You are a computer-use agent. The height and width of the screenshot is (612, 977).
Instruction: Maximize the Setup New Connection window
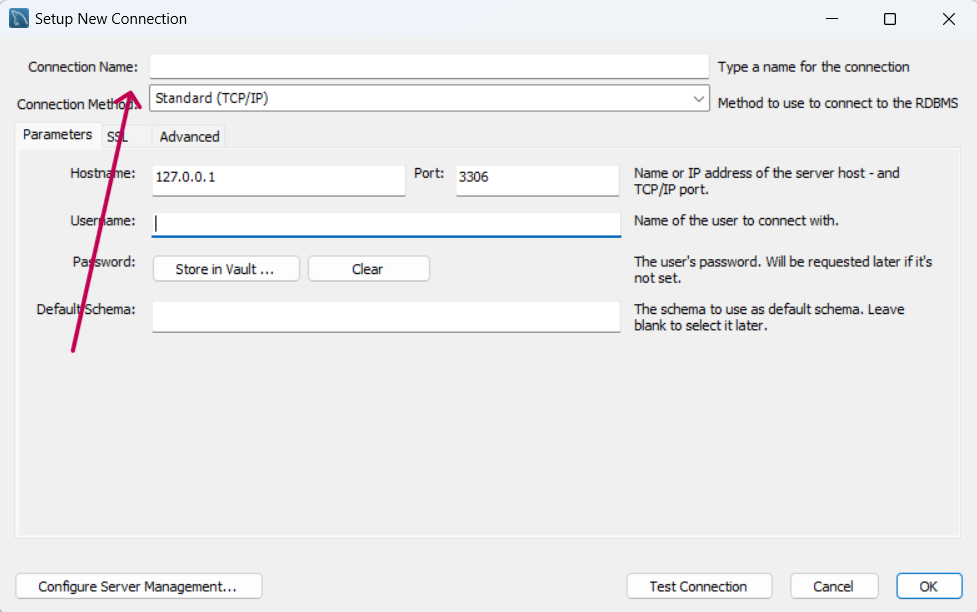890,19
